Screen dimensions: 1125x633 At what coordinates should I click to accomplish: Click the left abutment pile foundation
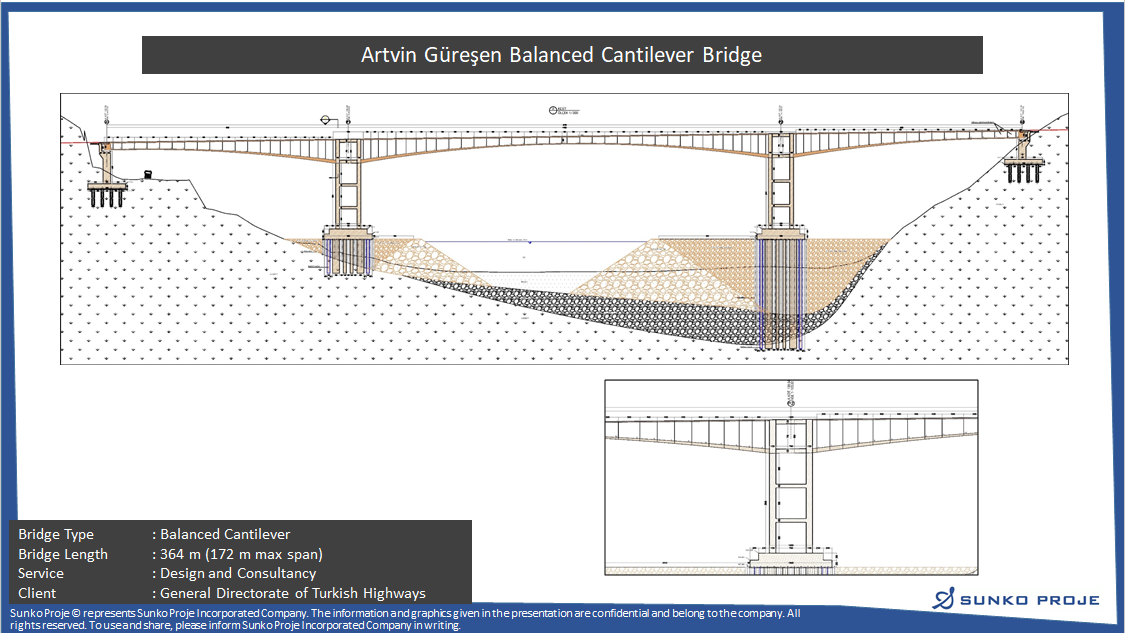pos(107,193)
